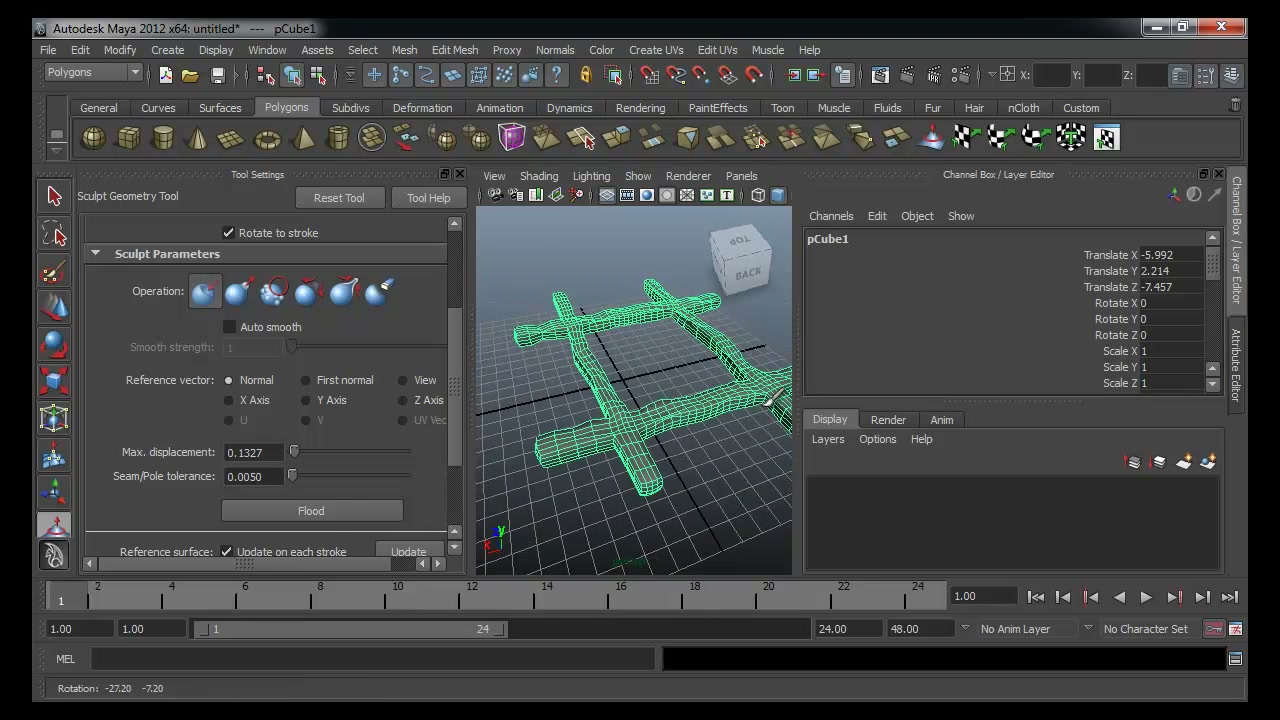Activate the Move tool in toolbox

pyautogui.click(x=54, y=308)
